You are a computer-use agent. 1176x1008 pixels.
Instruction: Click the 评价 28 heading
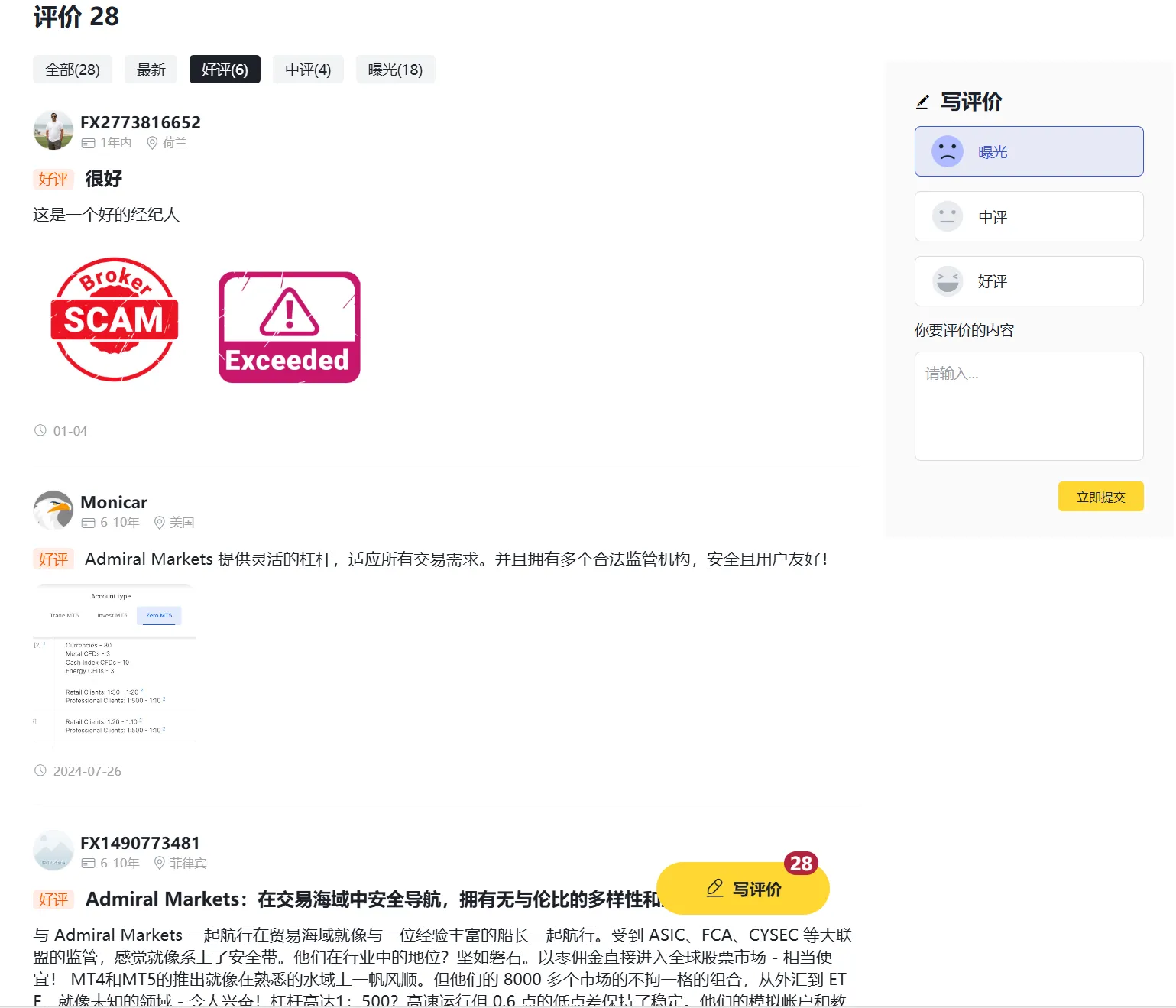(x=76, y=17)
